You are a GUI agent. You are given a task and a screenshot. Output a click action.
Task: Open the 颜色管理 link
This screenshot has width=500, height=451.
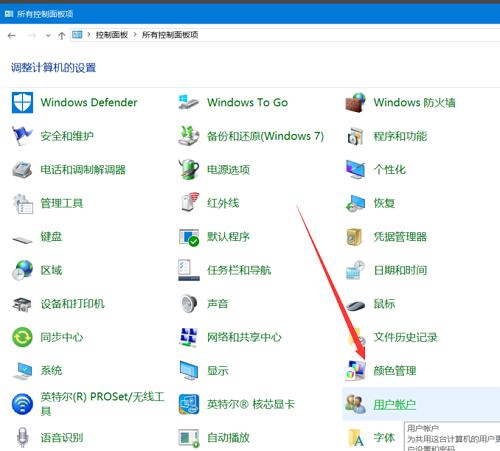pyautogui.click(x=395, y=371)
